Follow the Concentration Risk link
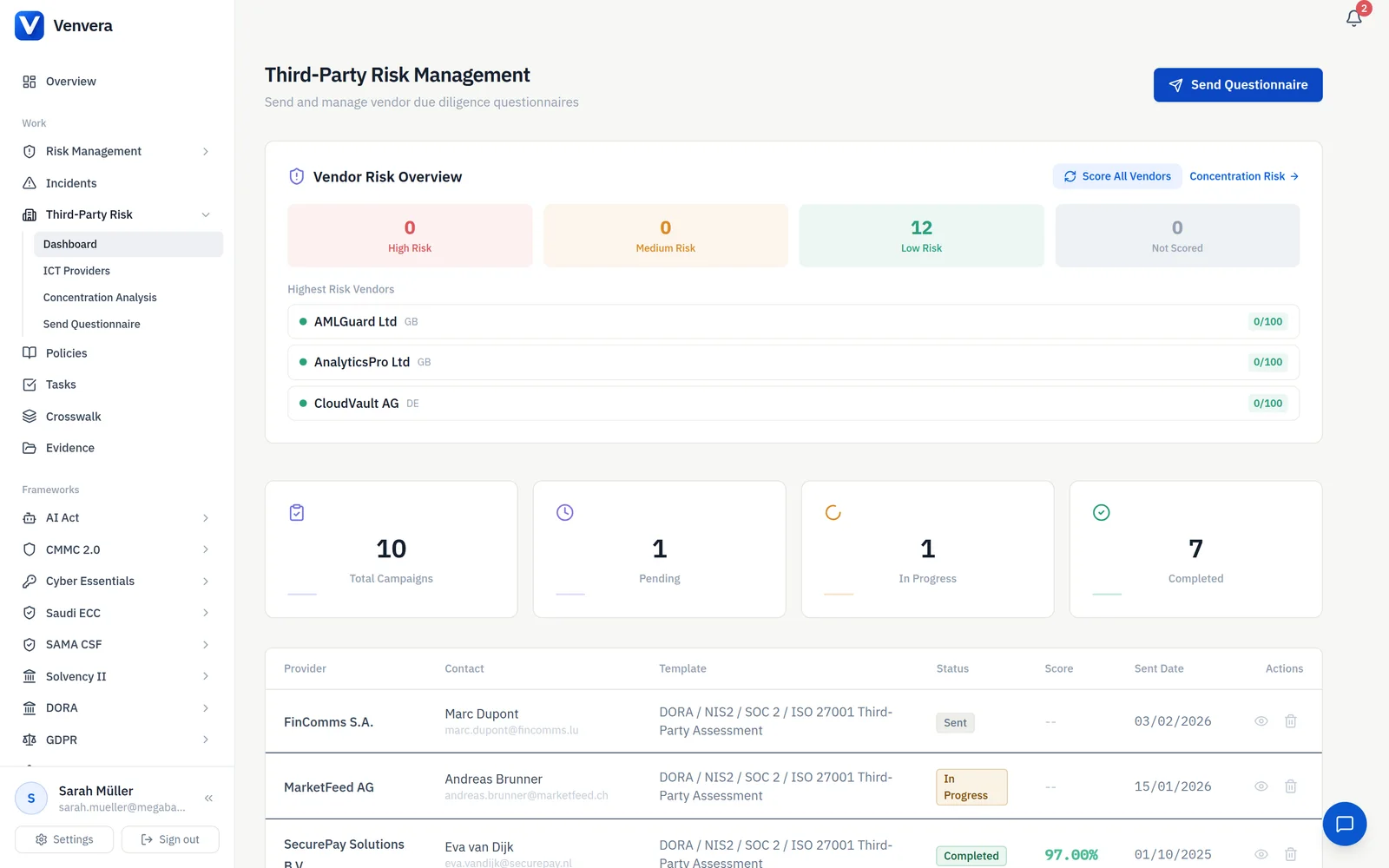Screen dimensions: 1389x868 (1244, 176)
